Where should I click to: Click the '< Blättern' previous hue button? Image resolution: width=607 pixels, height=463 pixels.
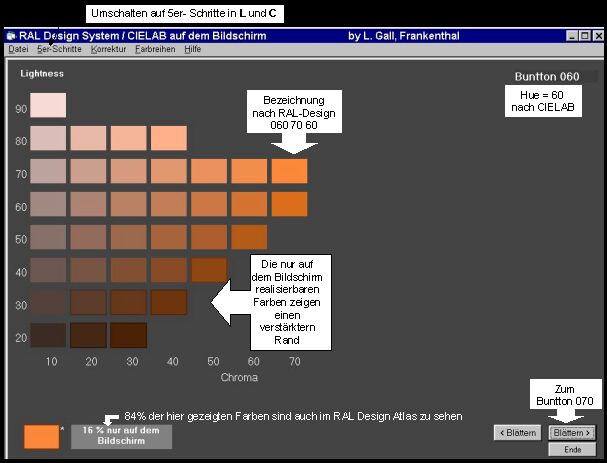(518, 433)
